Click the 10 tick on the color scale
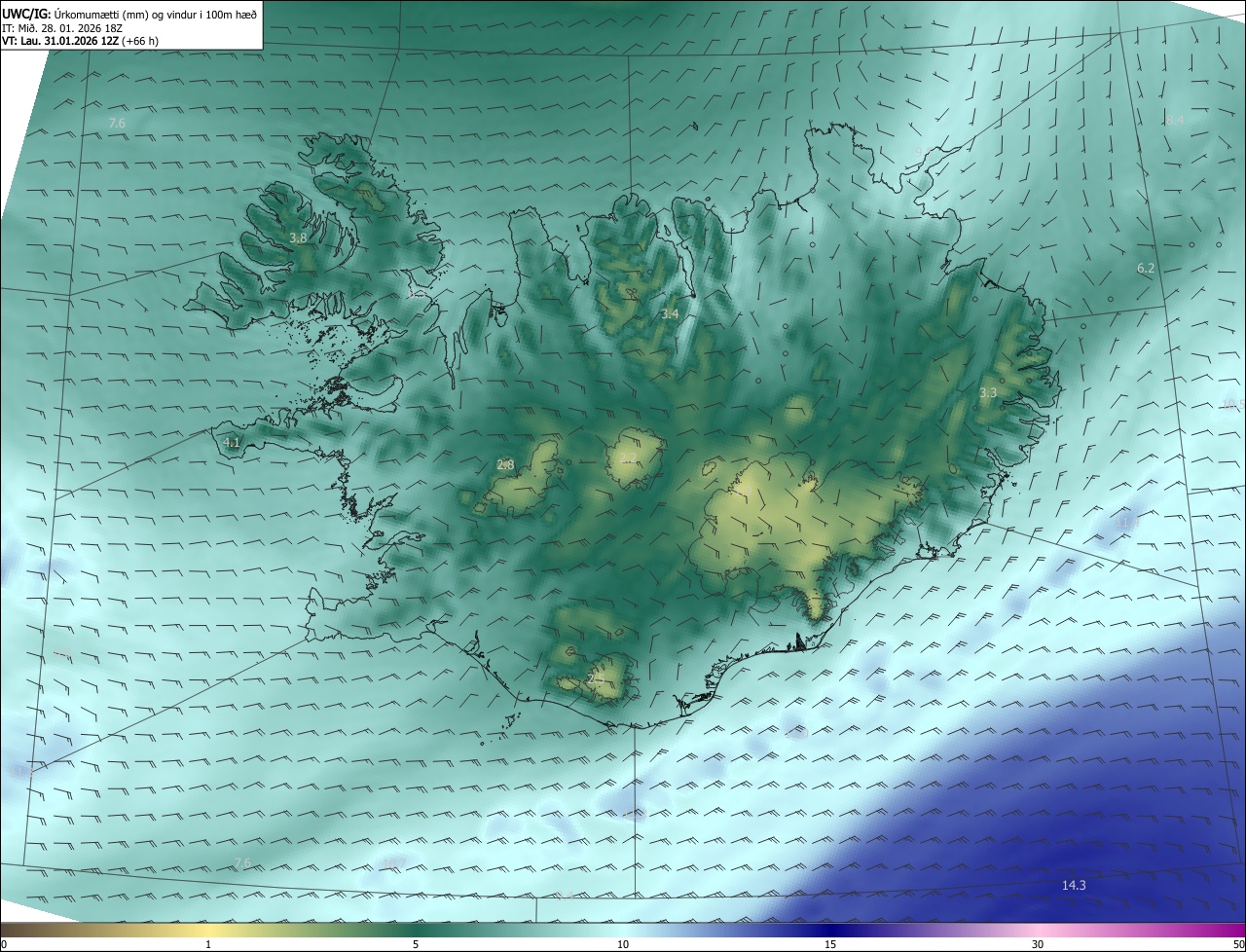 (x=623, y=944)
